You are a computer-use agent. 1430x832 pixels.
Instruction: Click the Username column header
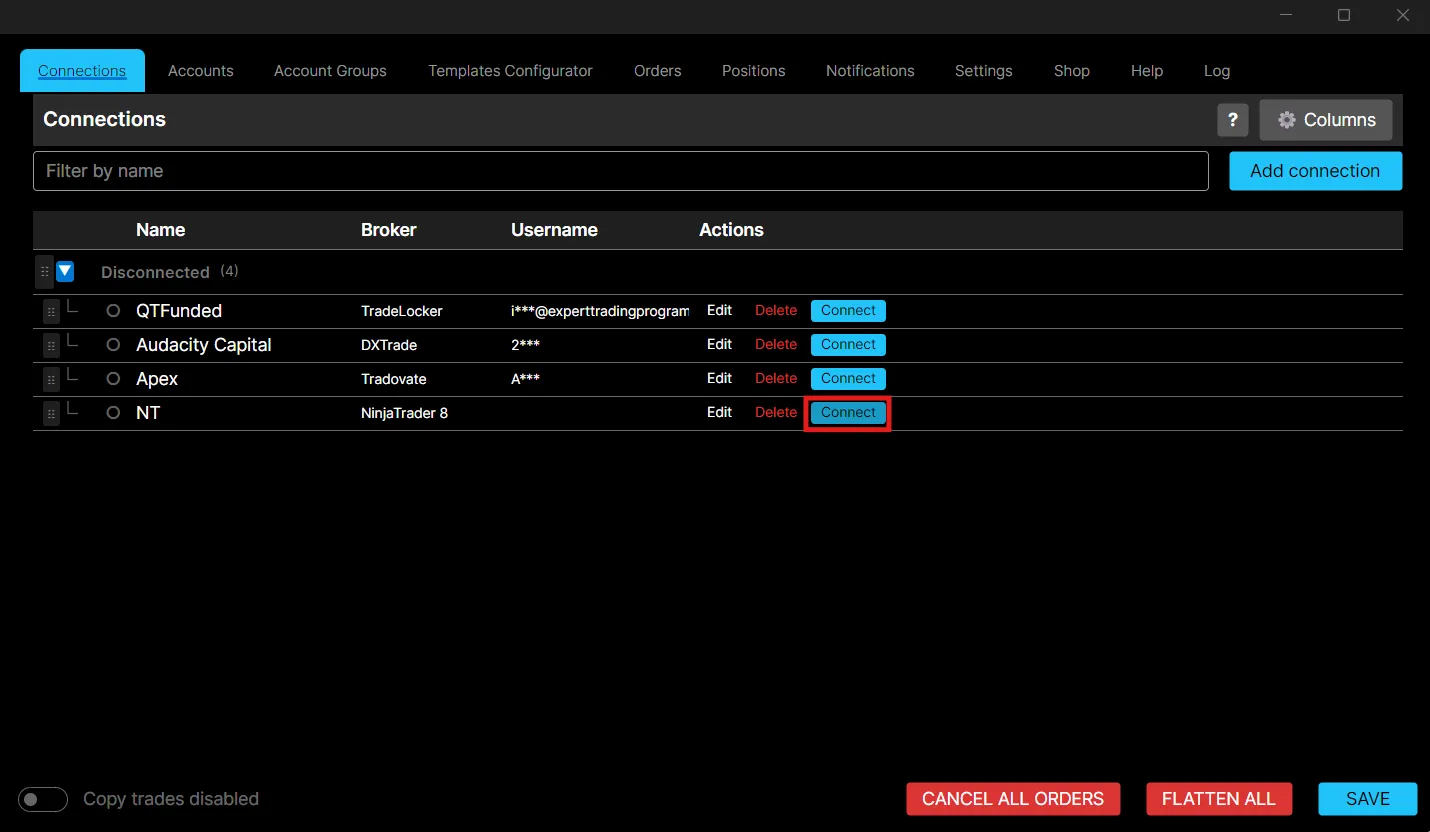pyautogui.click(x=554, y=230)
